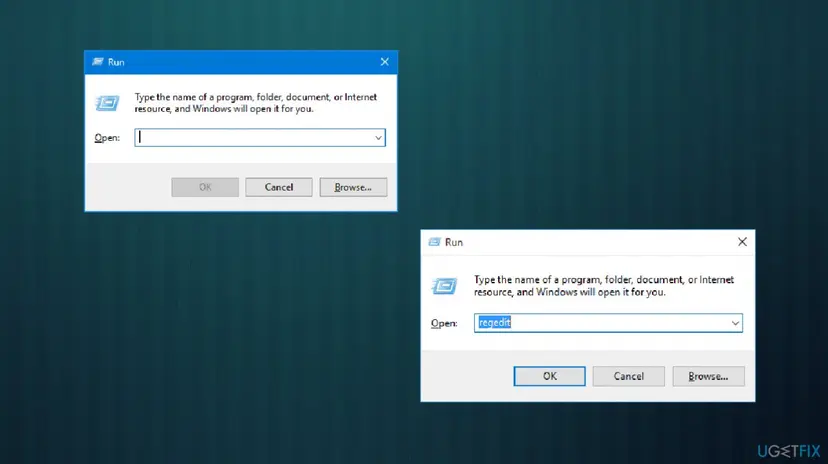Click "Run" title text in white title bar
The image size is (828, 464).
[x=454, y=242]
